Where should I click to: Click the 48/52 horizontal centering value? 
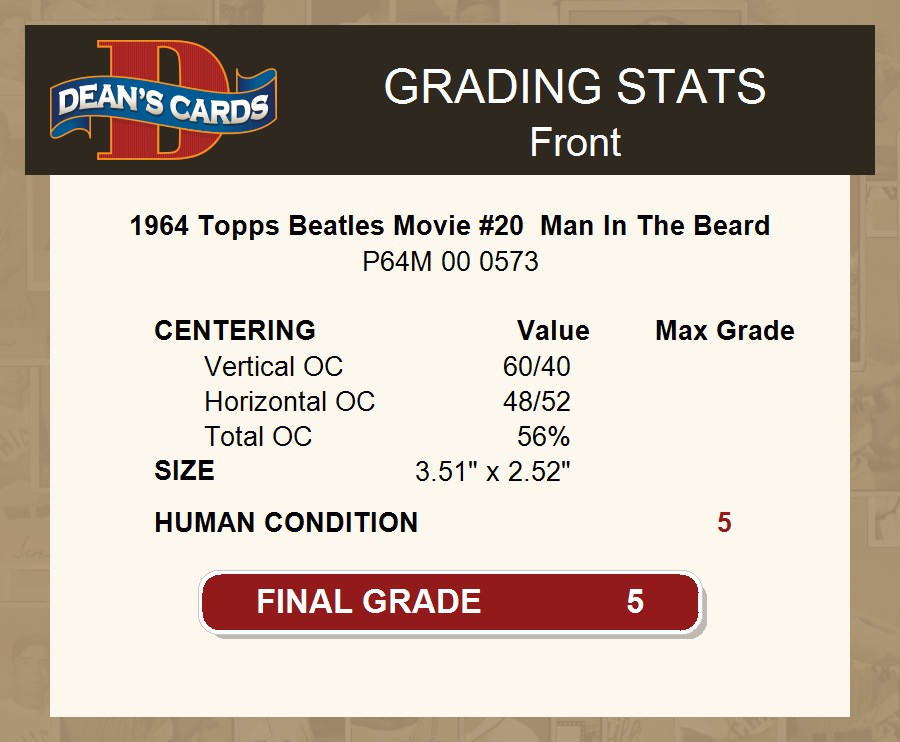click(537, 402)
